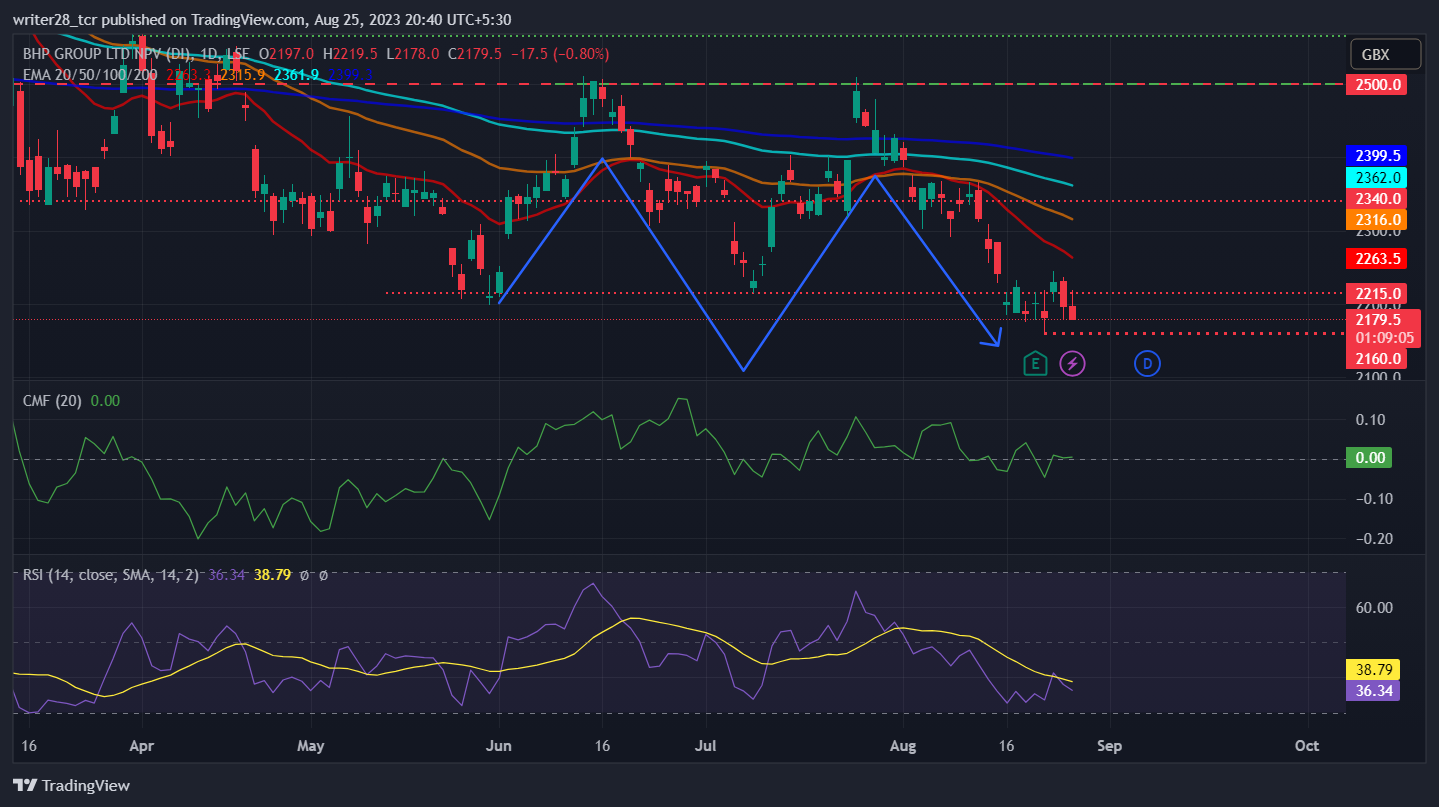This screenshot has width=1439, height=807.
Task: Click the red 2263.5 EMA price label
Action: click(1377, 258)
